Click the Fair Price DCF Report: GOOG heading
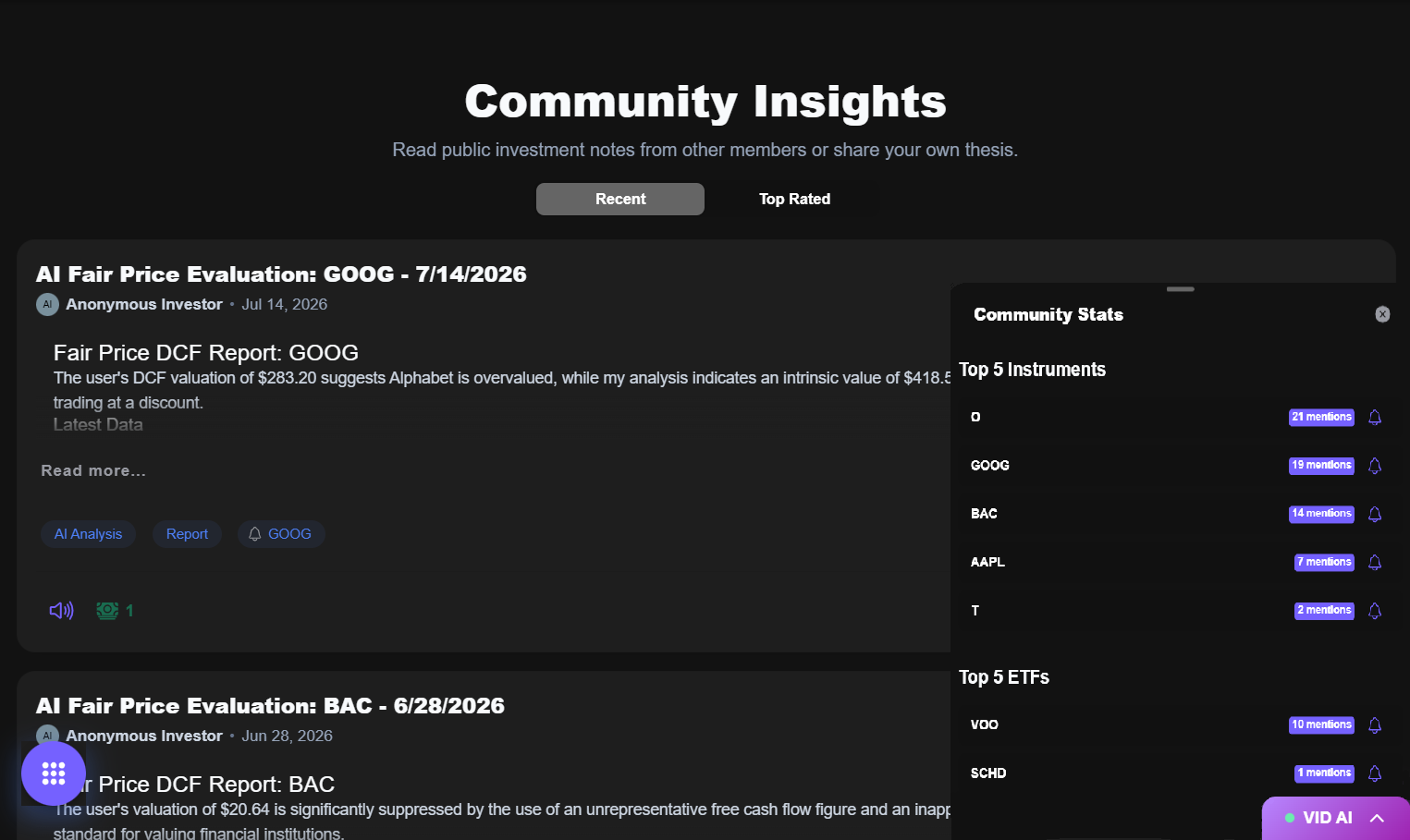Viewport: 1410px width, 840px height. pyautogui.click(x=206, y=353)
